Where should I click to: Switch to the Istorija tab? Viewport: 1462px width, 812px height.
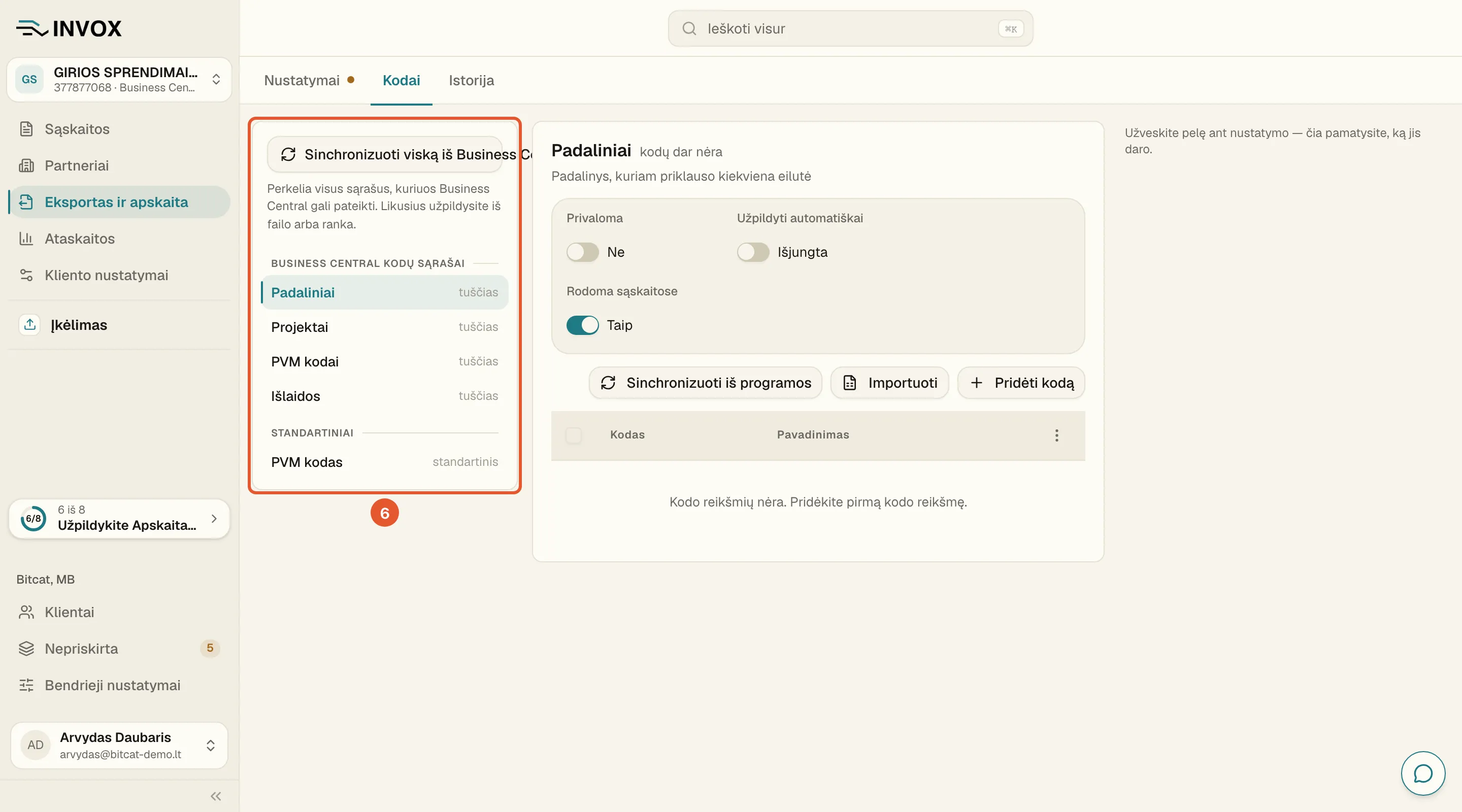(x=471, y=80)
